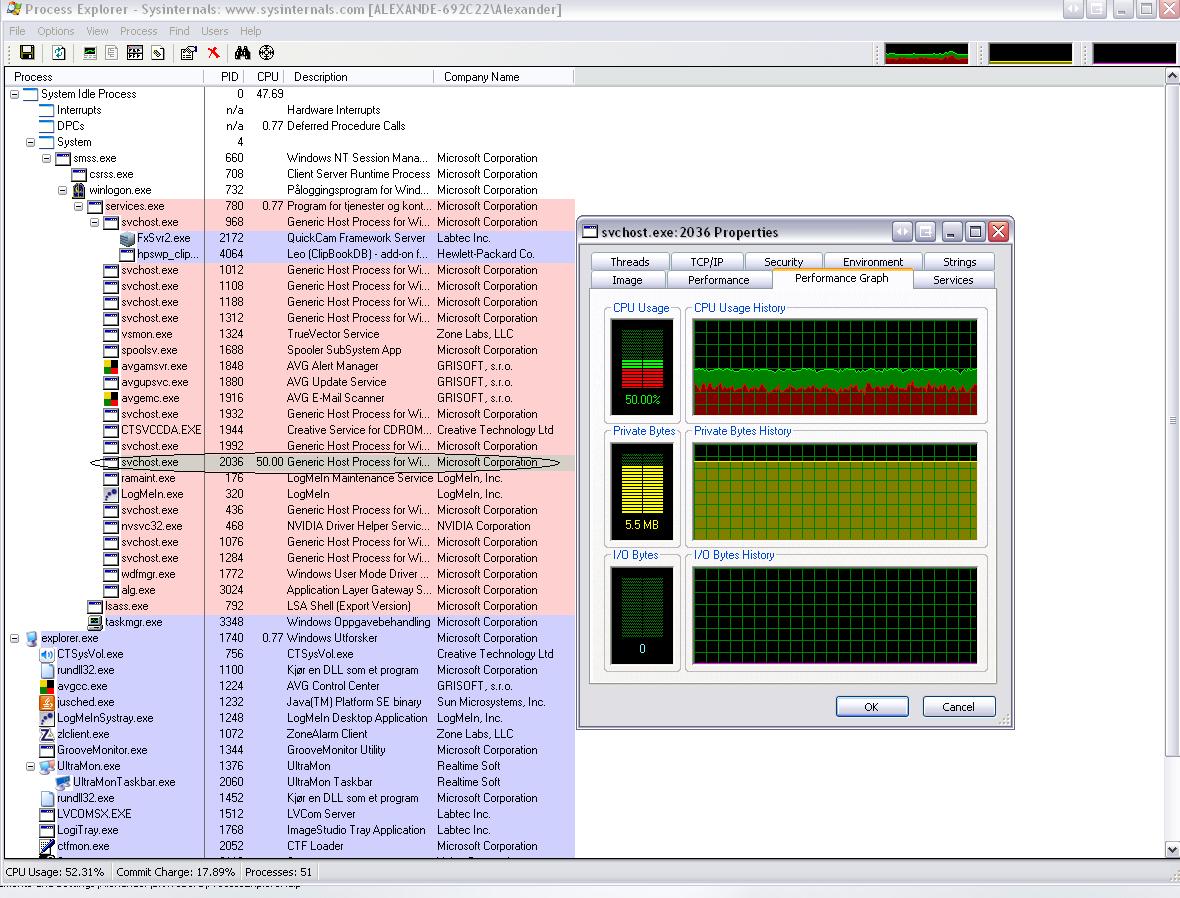
Task: Click the explorer.exe process icon
Action: point(31,638)
